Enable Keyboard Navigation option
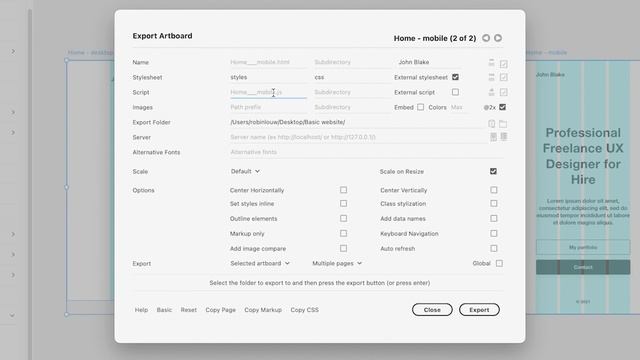 (493, 233)
